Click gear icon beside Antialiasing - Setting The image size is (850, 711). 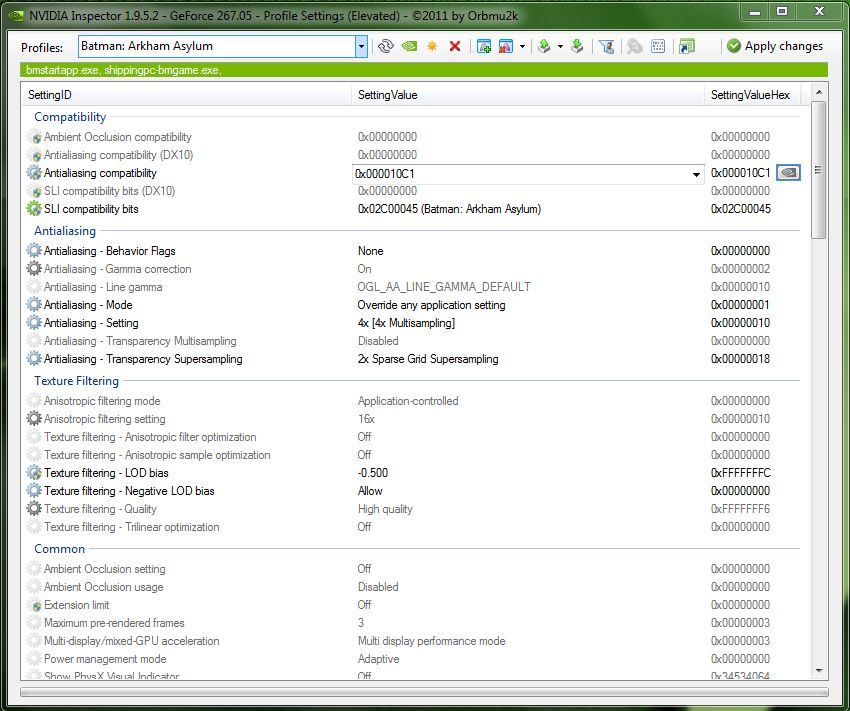click(x=34, y=322)
